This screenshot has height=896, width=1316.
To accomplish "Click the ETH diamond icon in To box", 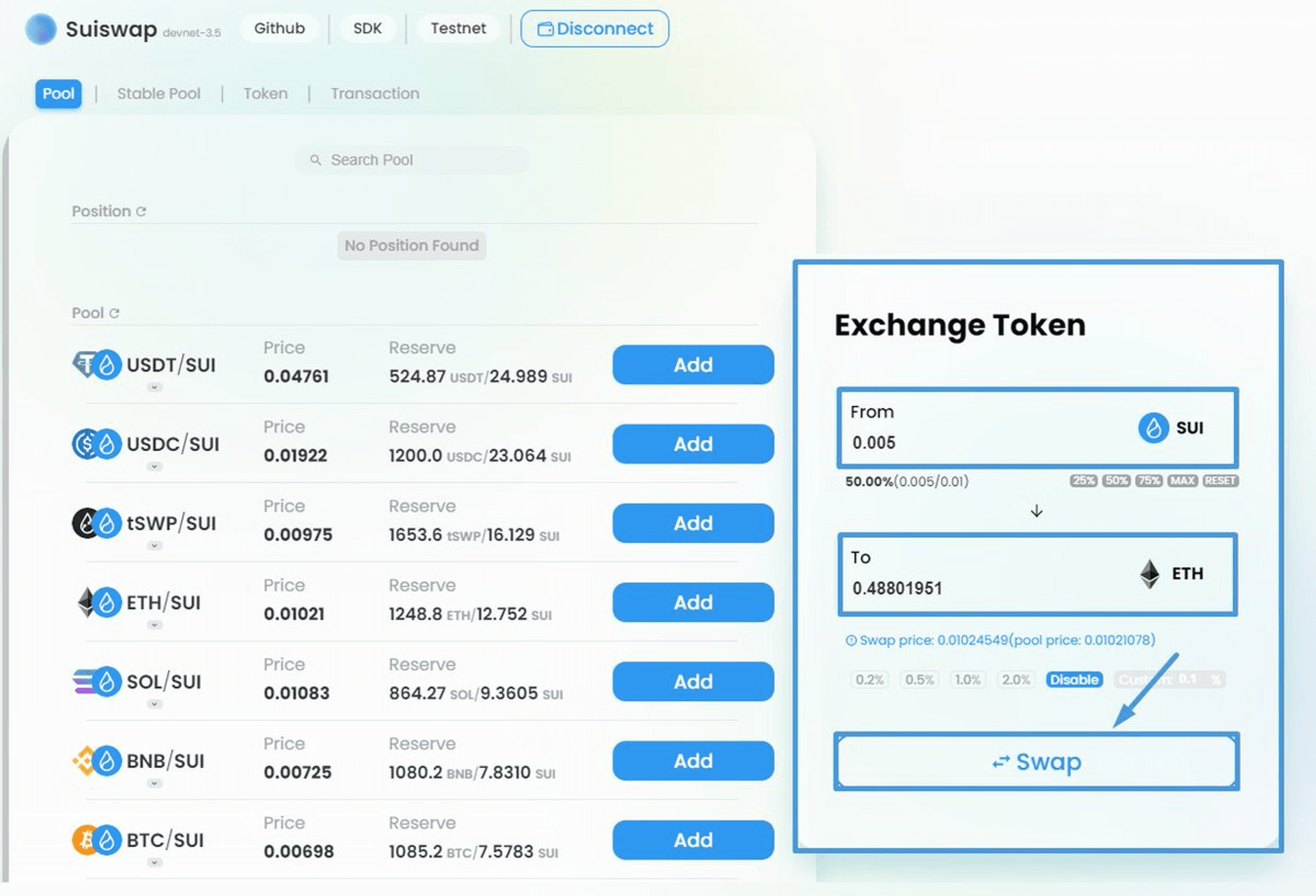I will [x=1149, y=574].
